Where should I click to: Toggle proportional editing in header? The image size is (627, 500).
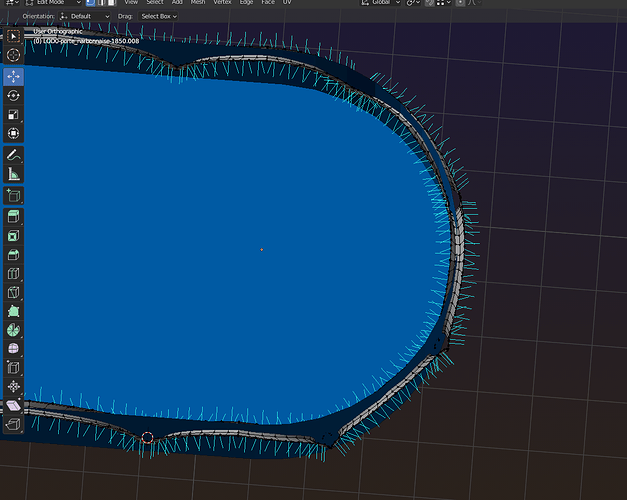pyautogui.click(x=460, y=2)
